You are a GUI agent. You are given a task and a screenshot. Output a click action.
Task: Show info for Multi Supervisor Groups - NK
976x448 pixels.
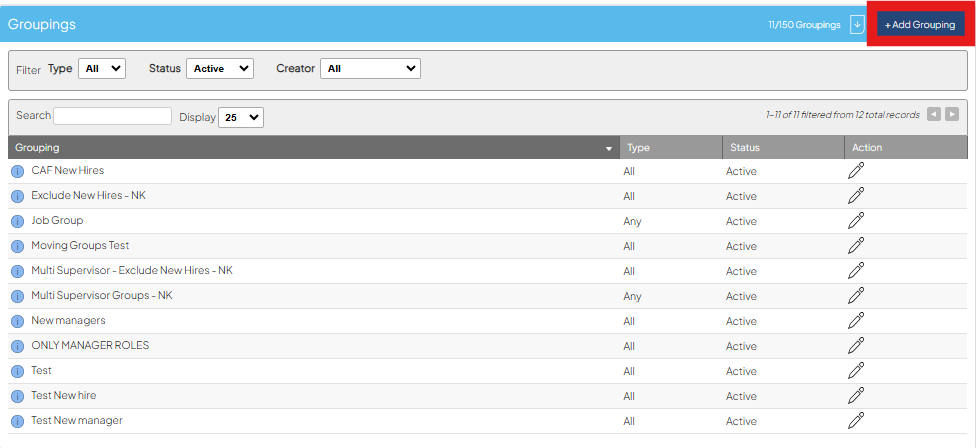(x=17, y=296)
